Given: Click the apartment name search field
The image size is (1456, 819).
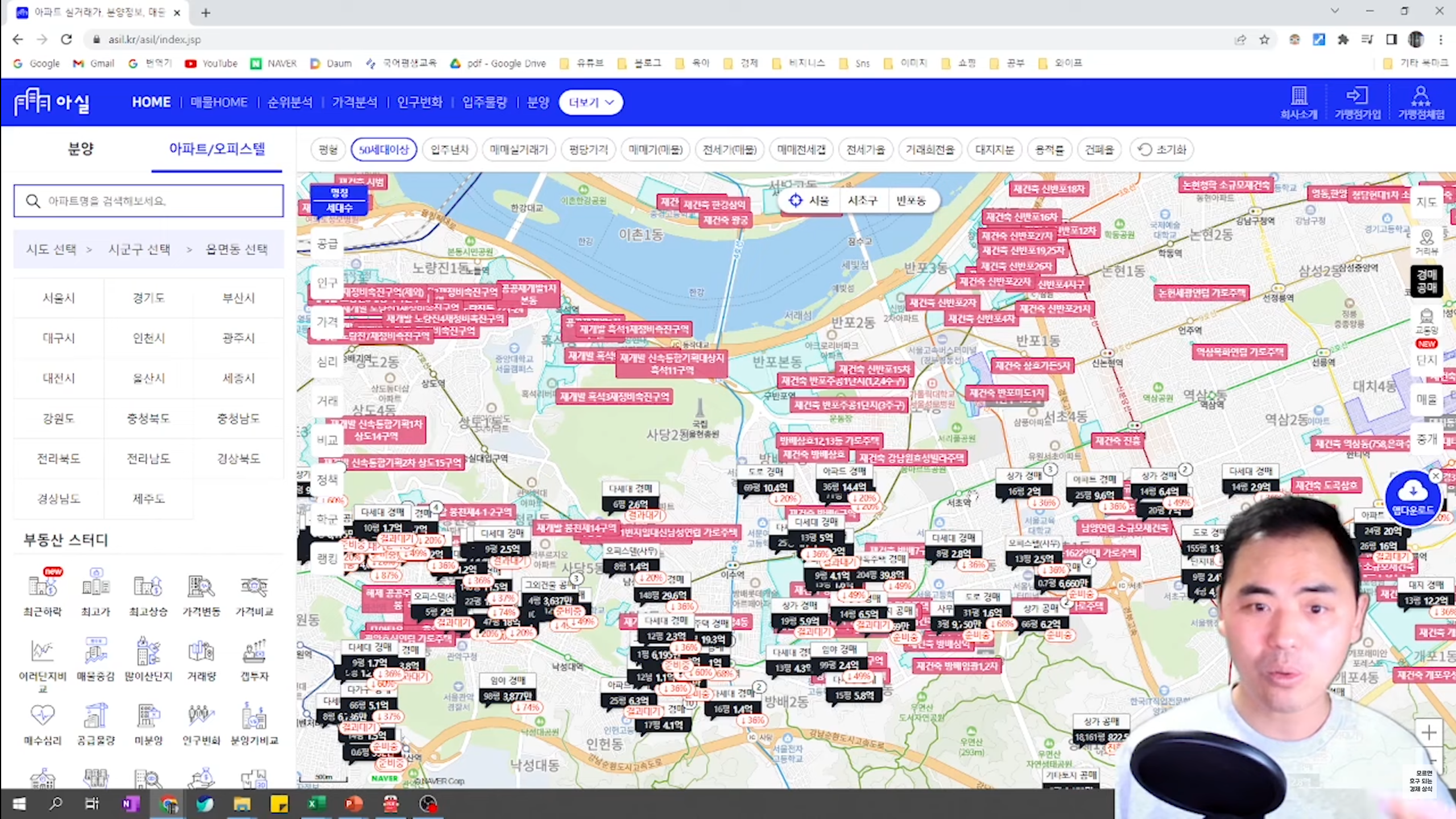Looking at the screenshot, I should click(149, 201).
